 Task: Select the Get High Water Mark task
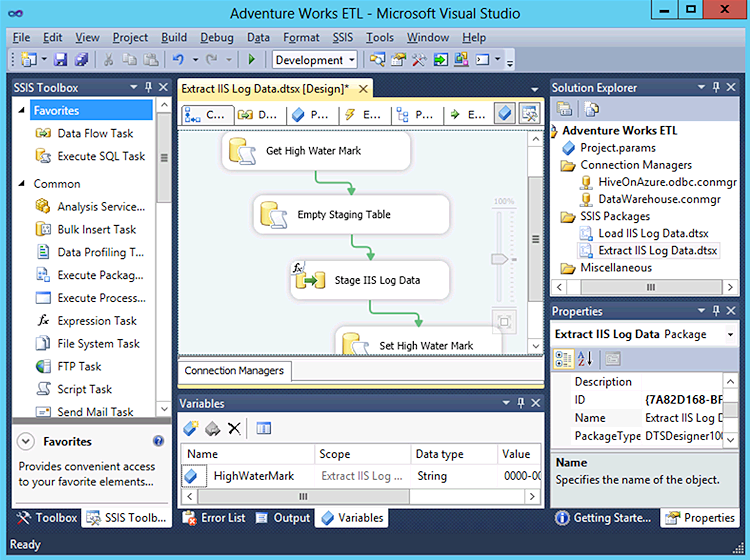coord(316,151)
